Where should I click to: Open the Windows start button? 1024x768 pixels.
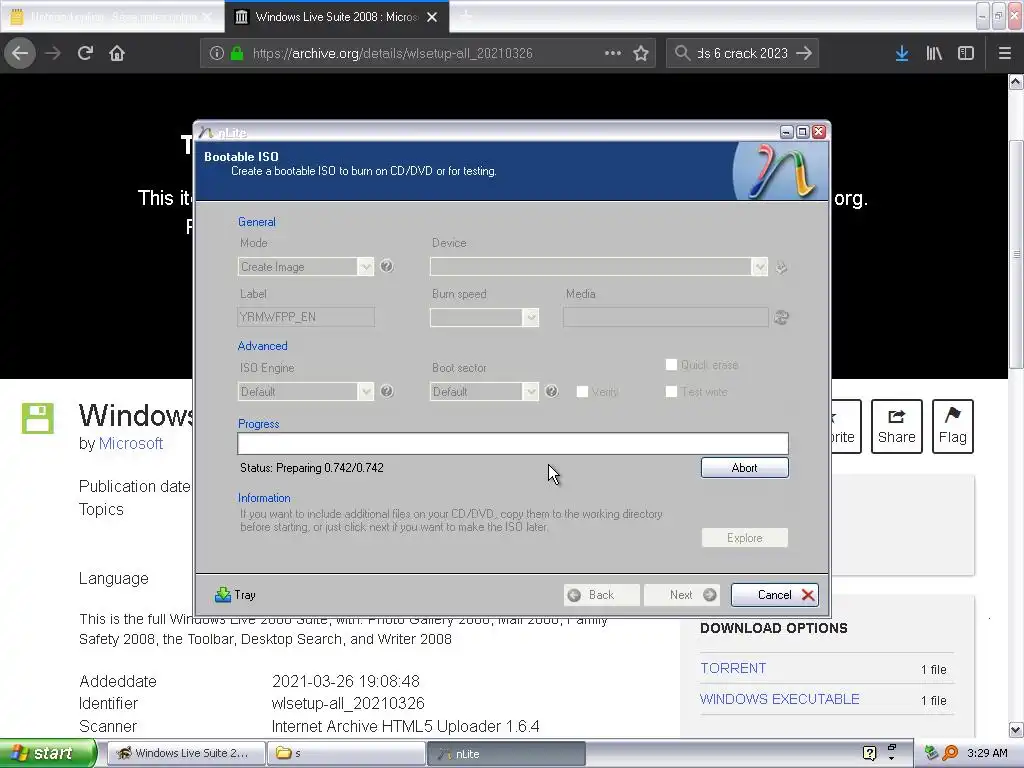click(48, 753)
